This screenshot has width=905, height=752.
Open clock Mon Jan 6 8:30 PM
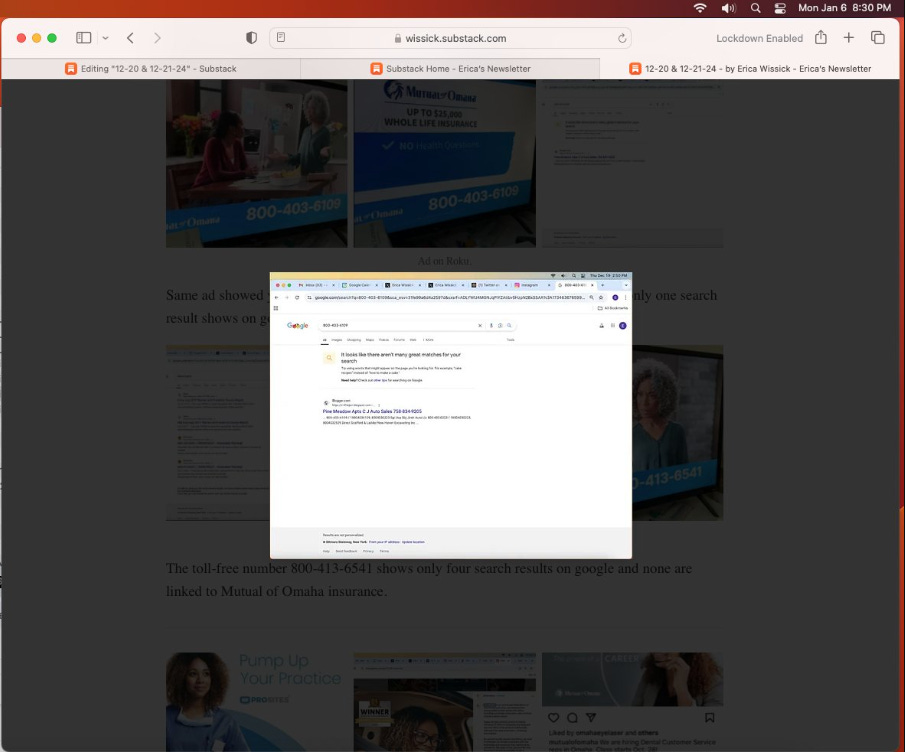tap(844, 8)
